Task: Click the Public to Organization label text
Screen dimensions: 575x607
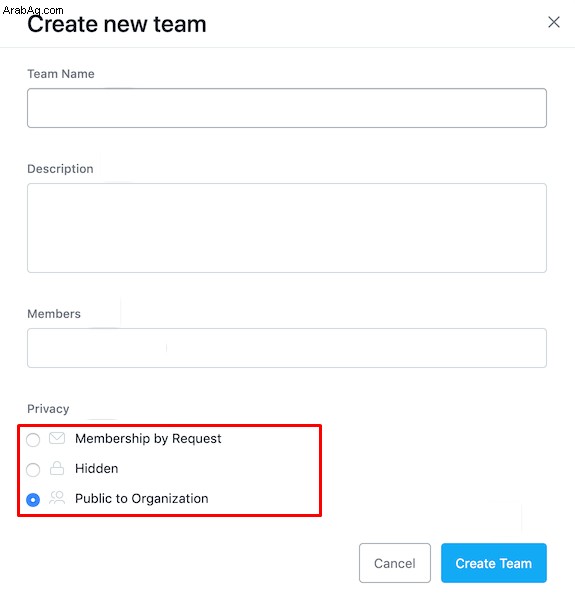Action: (x=142, y=499)
